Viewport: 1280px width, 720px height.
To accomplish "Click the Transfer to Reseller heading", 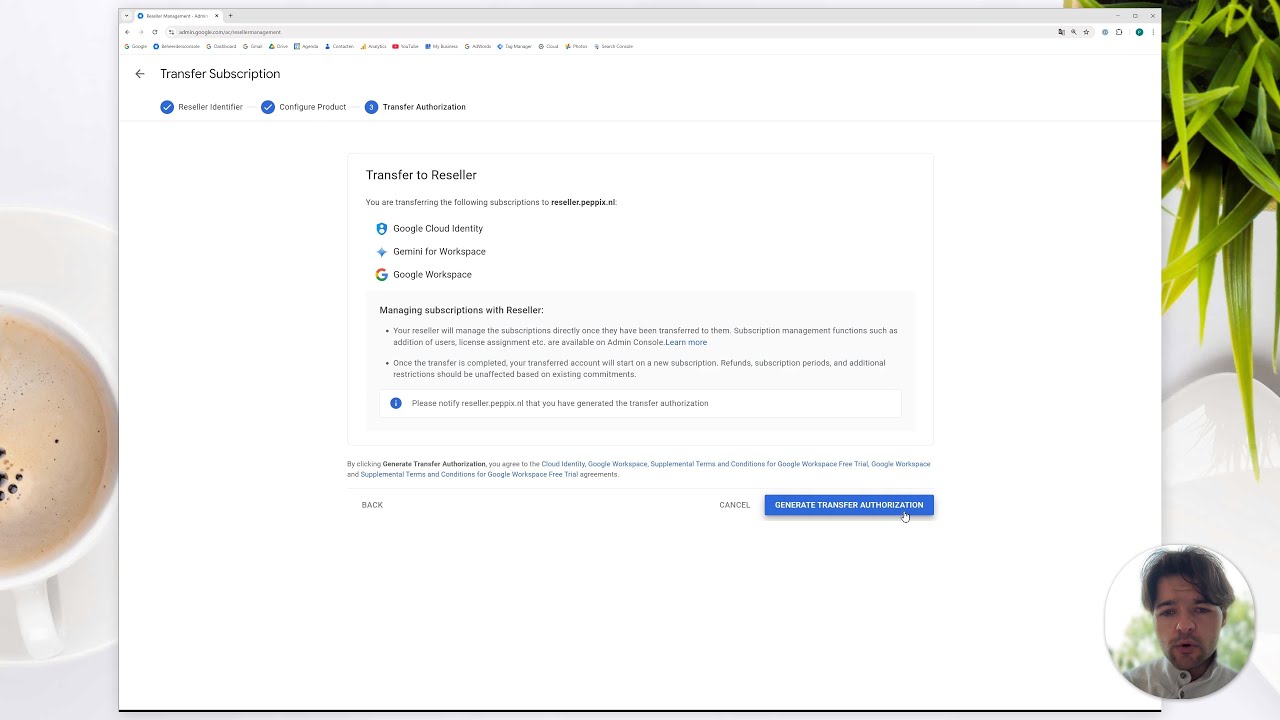I will pyautogui.click(x=421, y=175).
